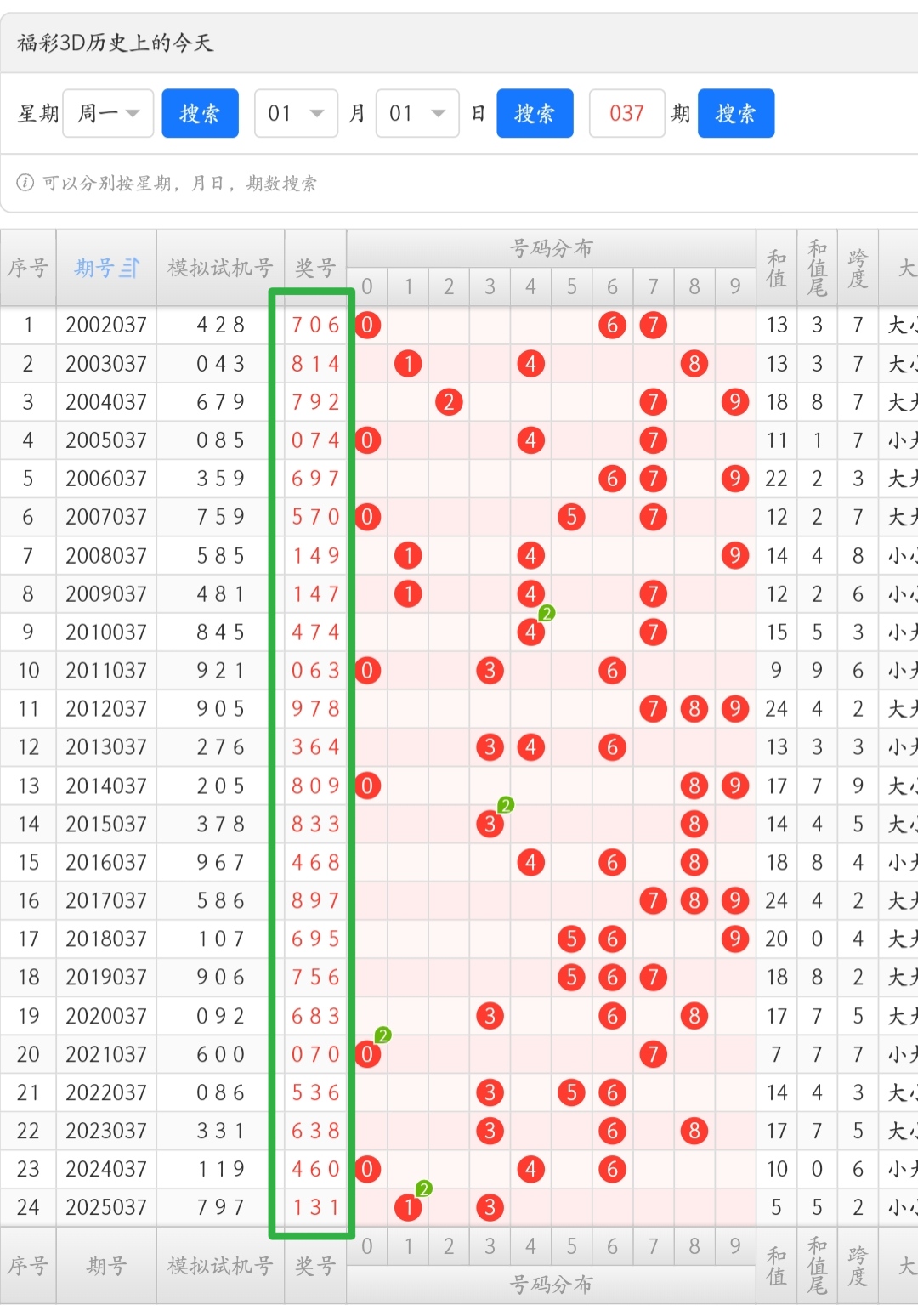The width and height of the screenshot is (918, 1316).
Task: Click the 跨度 column header at top
Action: [858, 268]
